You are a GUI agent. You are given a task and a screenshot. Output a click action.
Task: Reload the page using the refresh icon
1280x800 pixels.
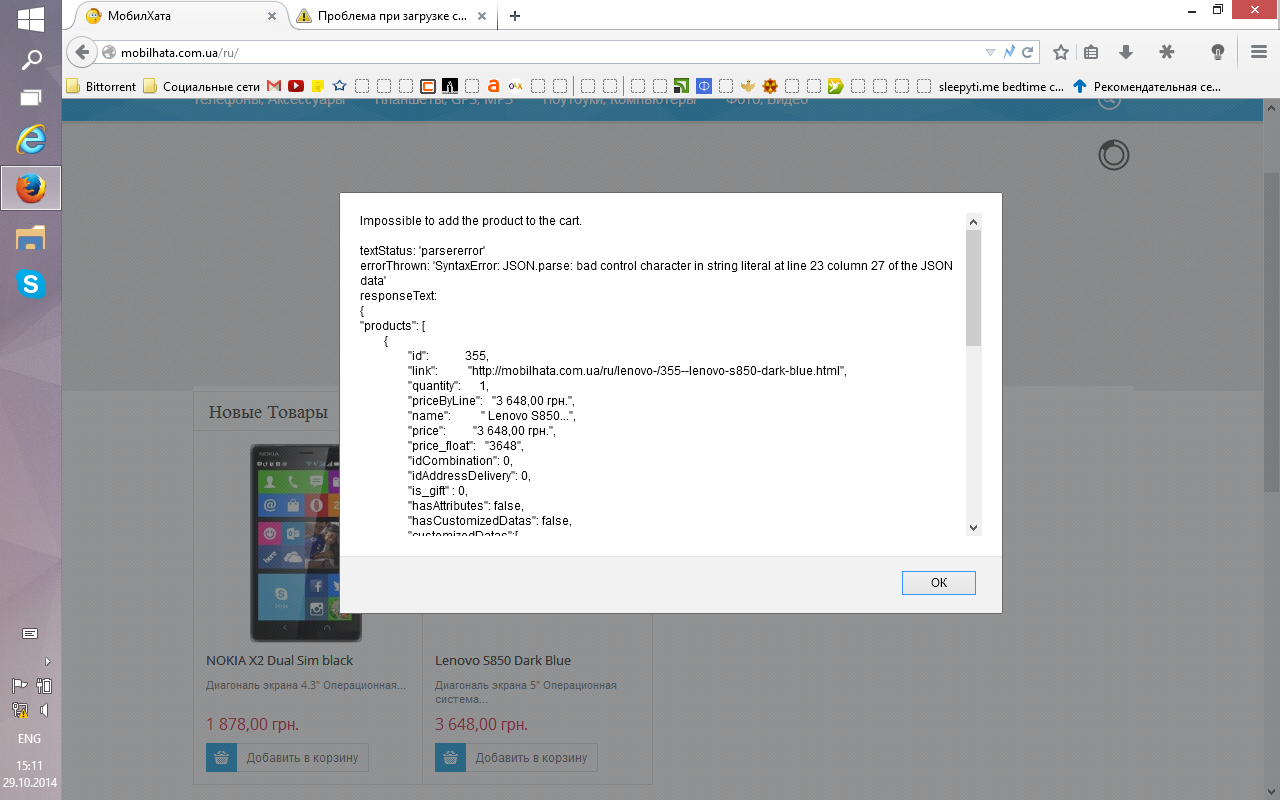point(1027,52)
